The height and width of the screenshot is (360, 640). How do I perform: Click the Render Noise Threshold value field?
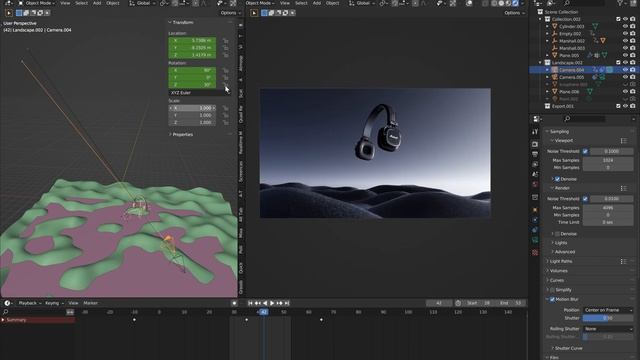point(612,199)
